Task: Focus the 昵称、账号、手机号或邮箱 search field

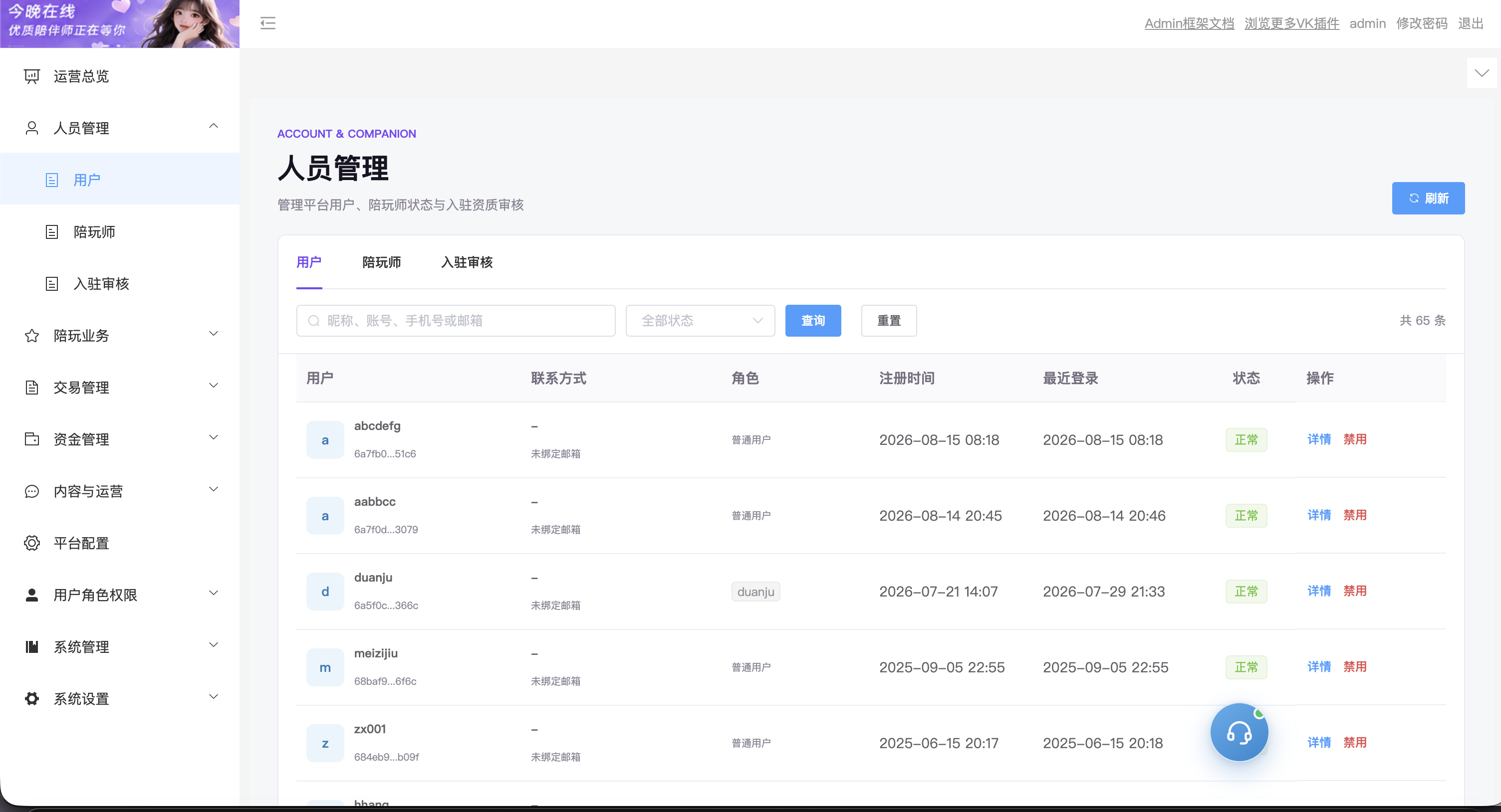Action: pos(456,320)
